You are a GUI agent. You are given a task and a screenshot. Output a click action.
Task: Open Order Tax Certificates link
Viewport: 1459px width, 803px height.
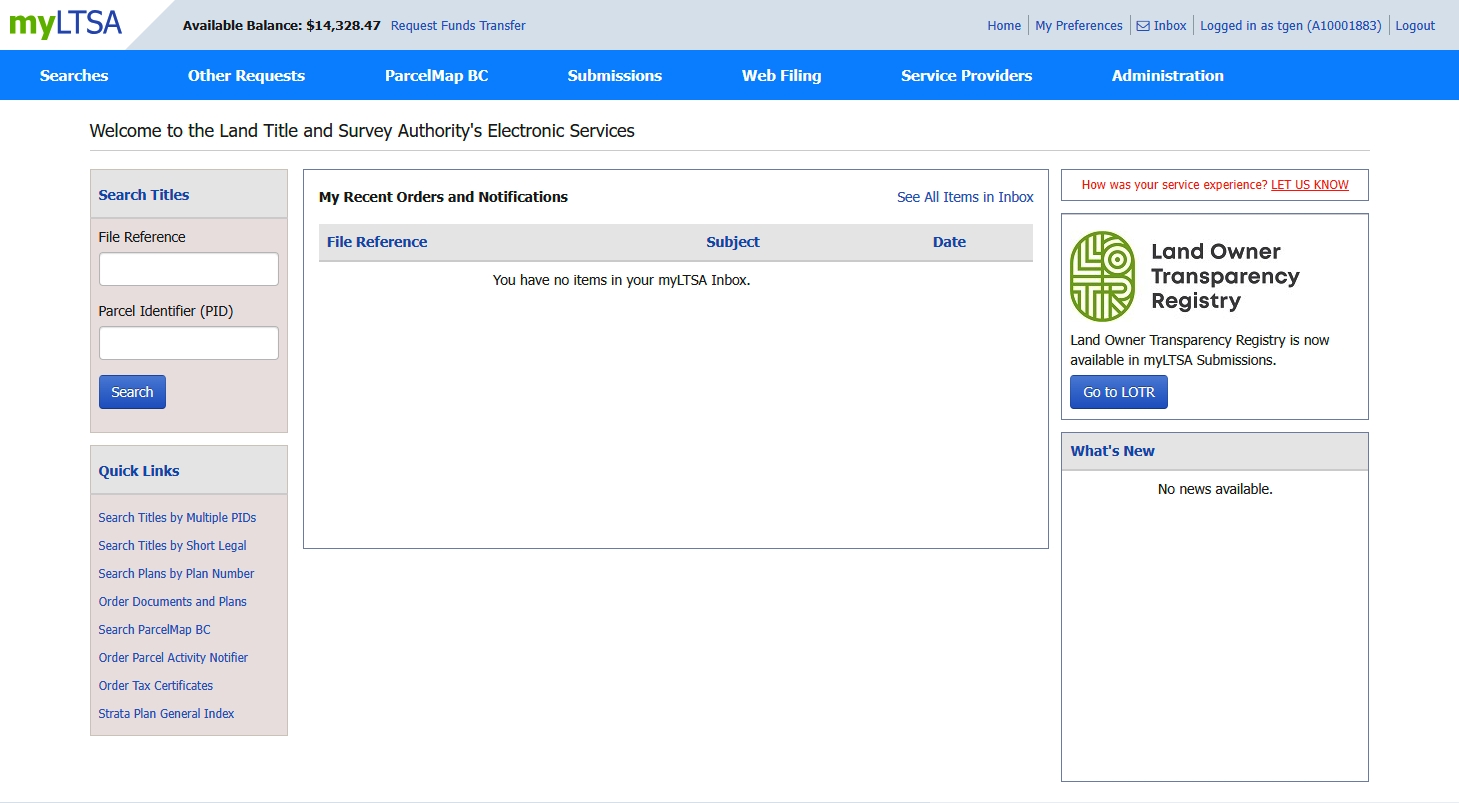(x=156, y=686)
